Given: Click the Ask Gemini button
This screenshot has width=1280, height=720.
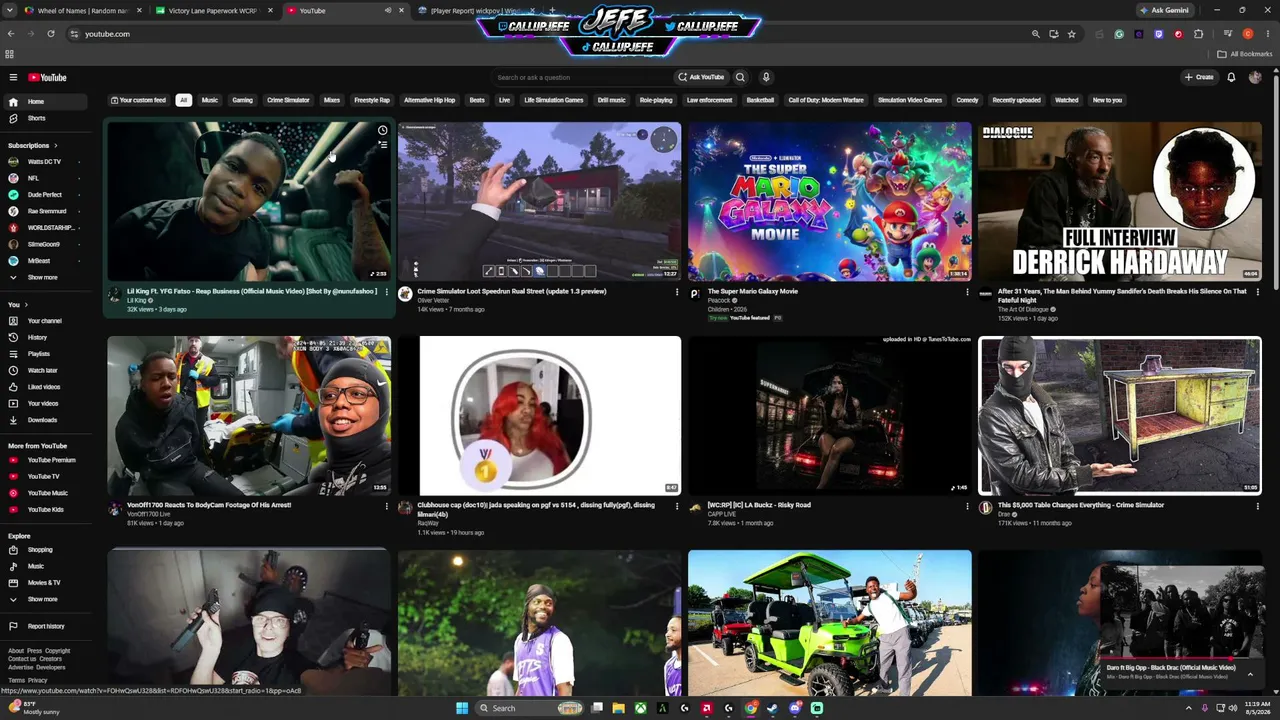Looking at the screenshot, I should coord(1165,10).
